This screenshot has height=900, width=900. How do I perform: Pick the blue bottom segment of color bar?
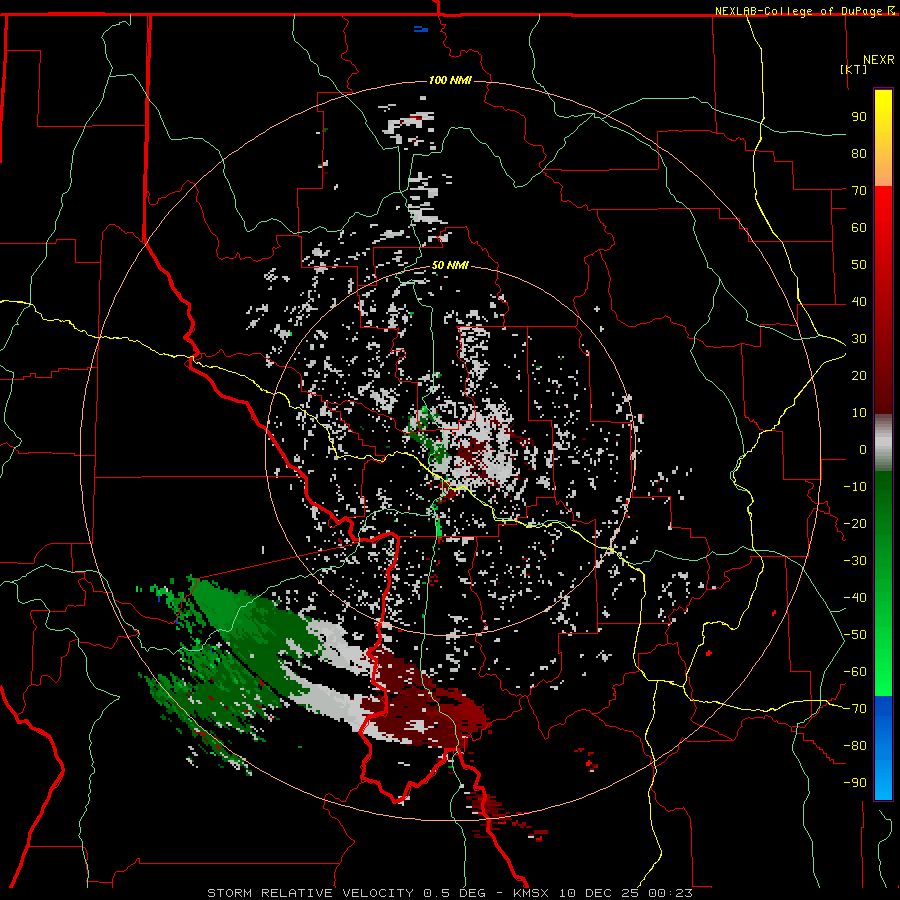[883, 748]
